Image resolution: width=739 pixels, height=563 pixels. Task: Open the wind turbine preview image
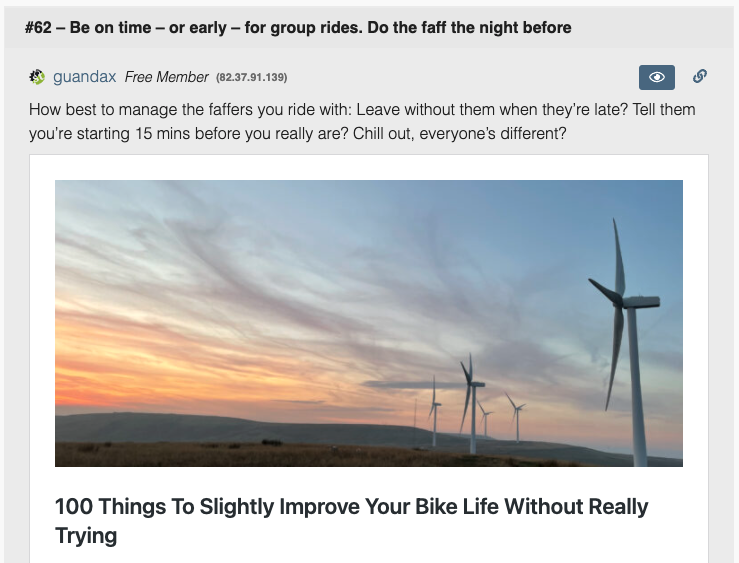tap(368, 322)
